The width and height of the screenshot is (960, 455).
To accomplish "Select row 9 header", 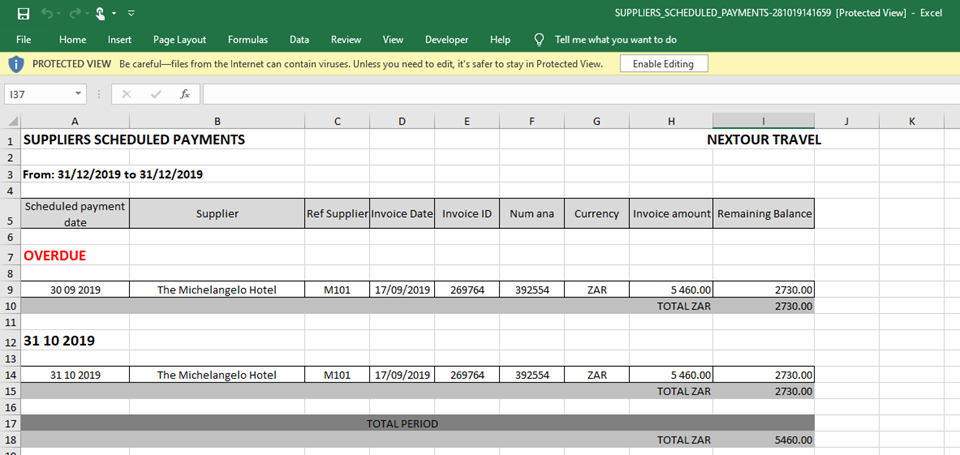I will pyautogui.click(x=10, y=290).
